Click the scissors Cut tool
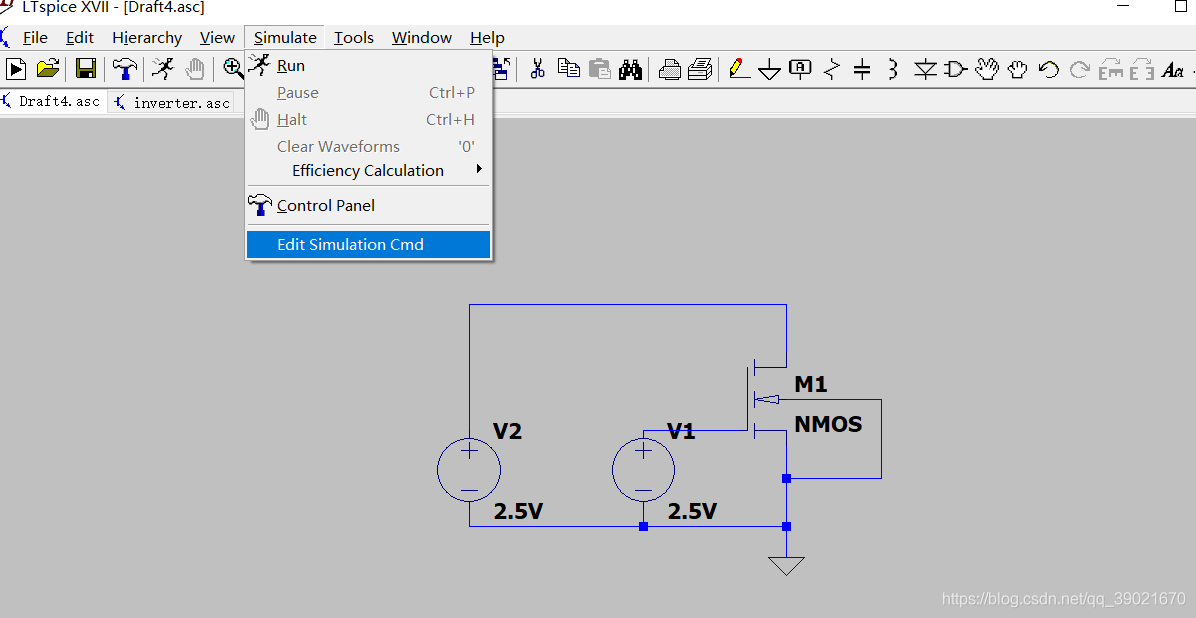 (538, 69)
